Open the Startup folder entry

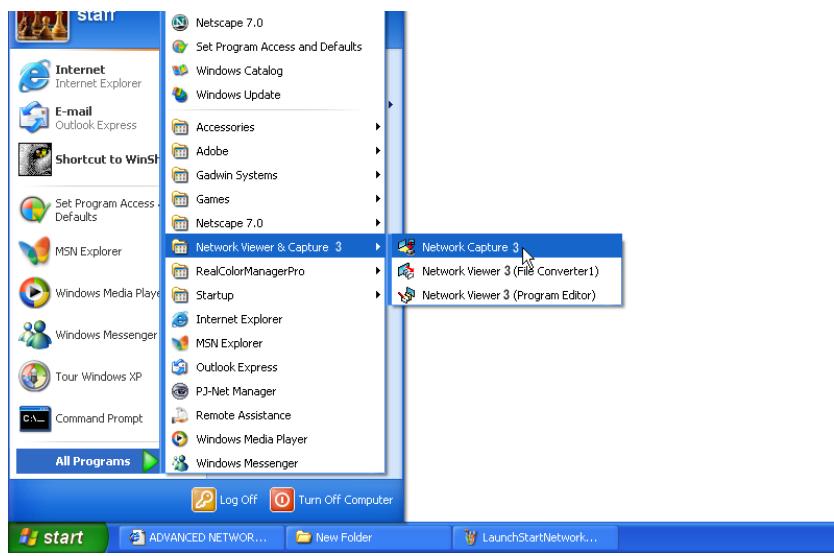pyautogui.click(x=275, y=295)
